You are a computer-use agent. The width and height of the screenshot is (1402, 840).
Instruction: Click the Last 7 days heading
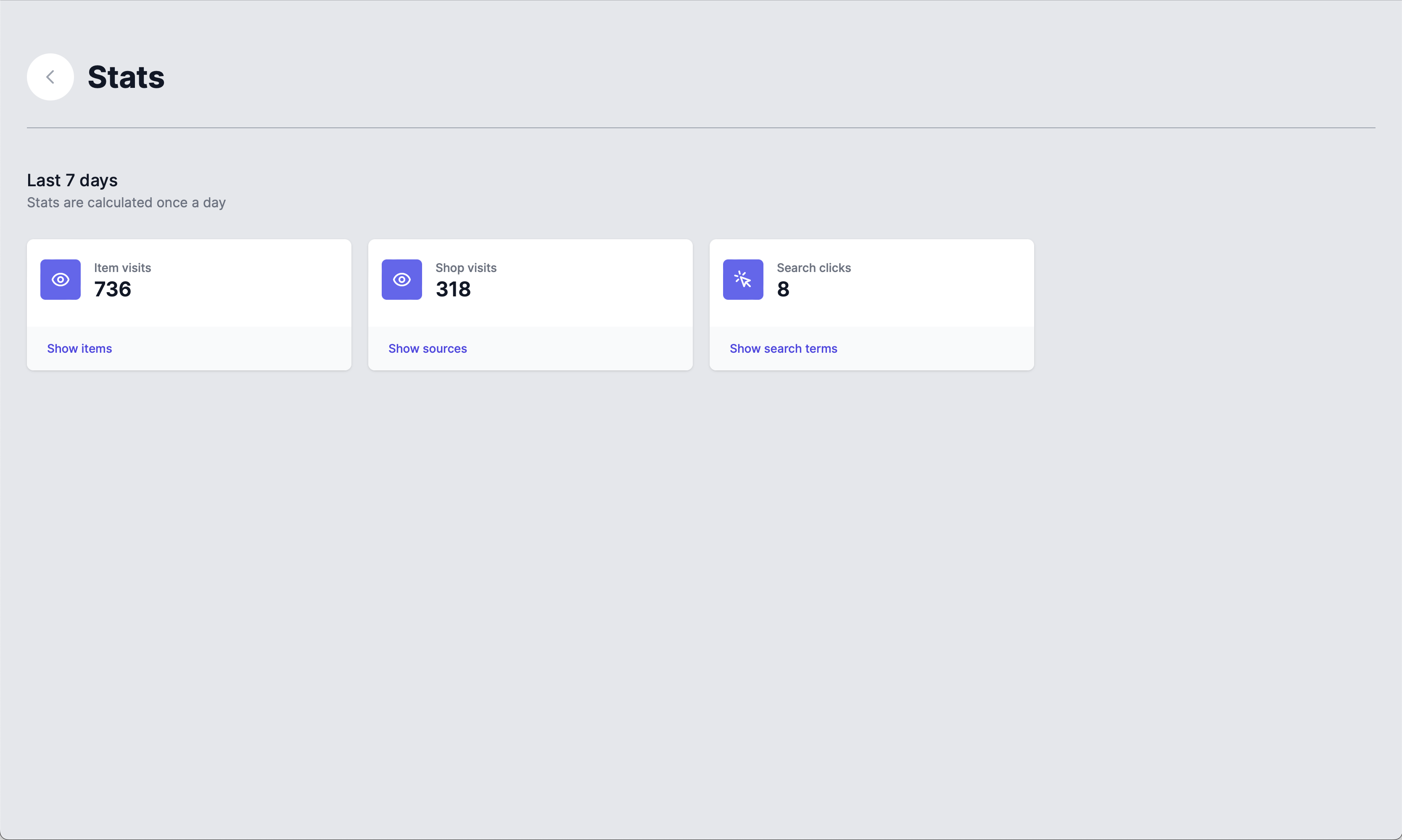tap(72, 180)
